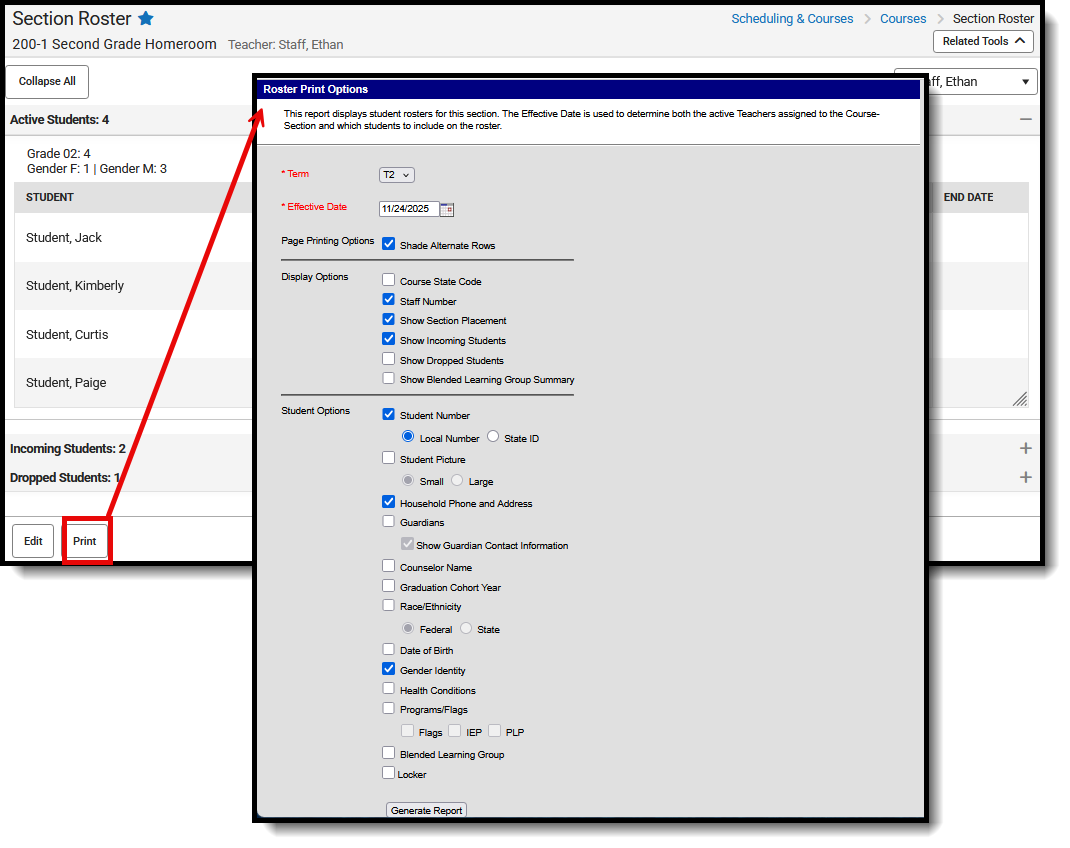Click the plus icon beside Incoming Students

coord(1025,448)
